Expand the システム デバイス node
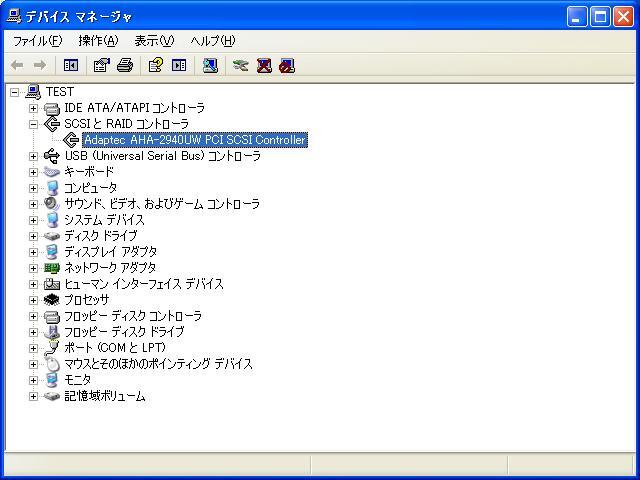The width and height of the screenshot is (640, 480). pyautogui.click(x=33, y=220)
